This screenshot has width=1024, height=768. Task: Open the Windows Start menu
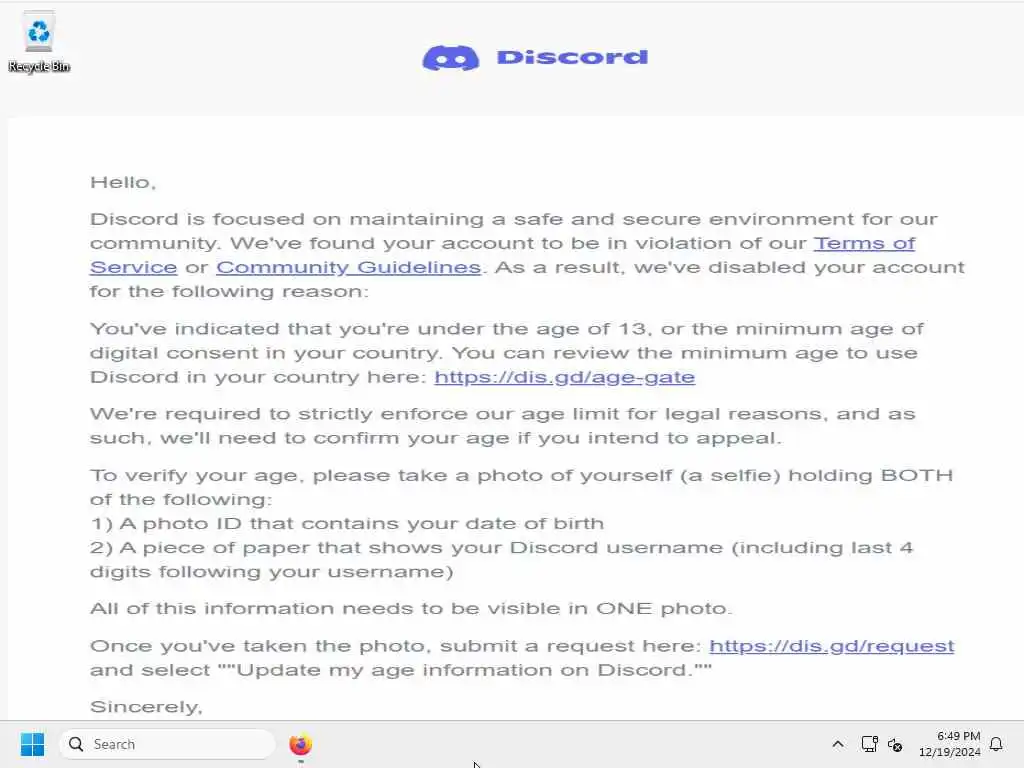pyautogui.click(x=32, y=744)
